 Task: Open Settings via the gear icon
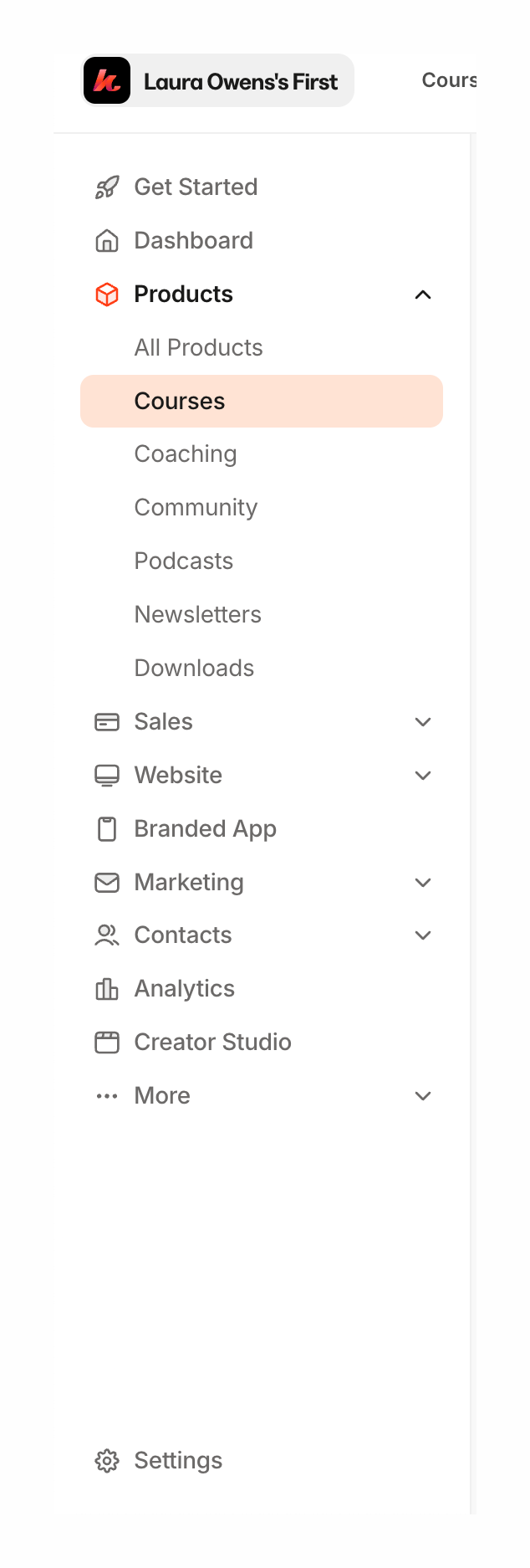(107, 1461)
